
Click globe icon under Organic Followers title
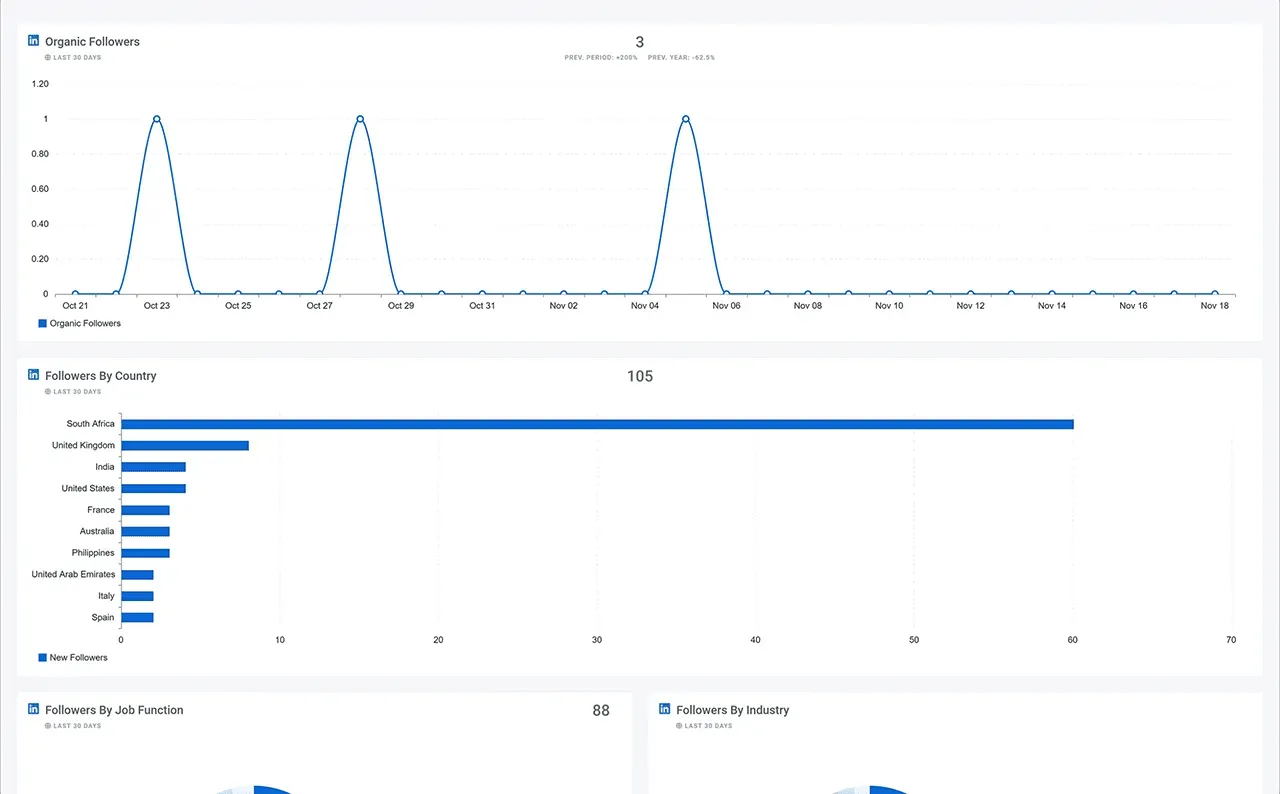[x=48, y=57]
